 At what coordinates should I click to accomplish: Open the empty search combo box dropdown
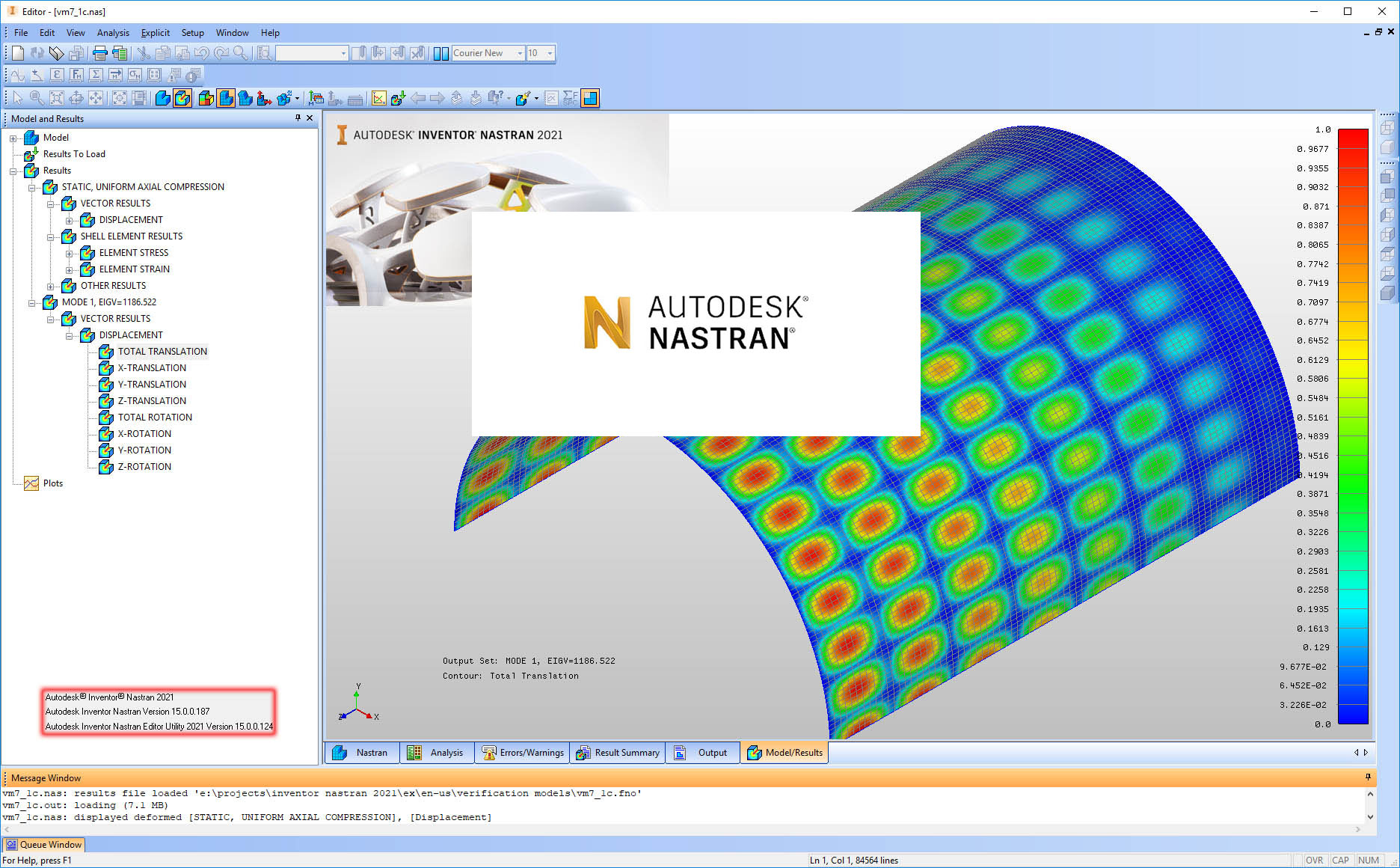click(x=343, y=53)
